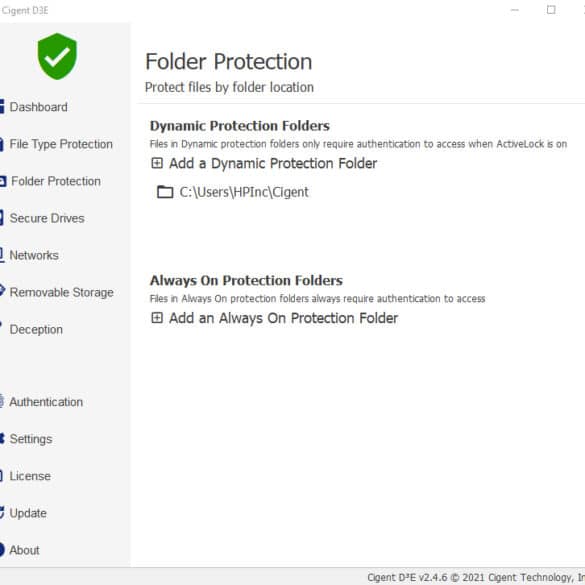This screenshot has height=585, width=585.
Task: Click the About info icon in sidebar
Action: tap(1, 550)
